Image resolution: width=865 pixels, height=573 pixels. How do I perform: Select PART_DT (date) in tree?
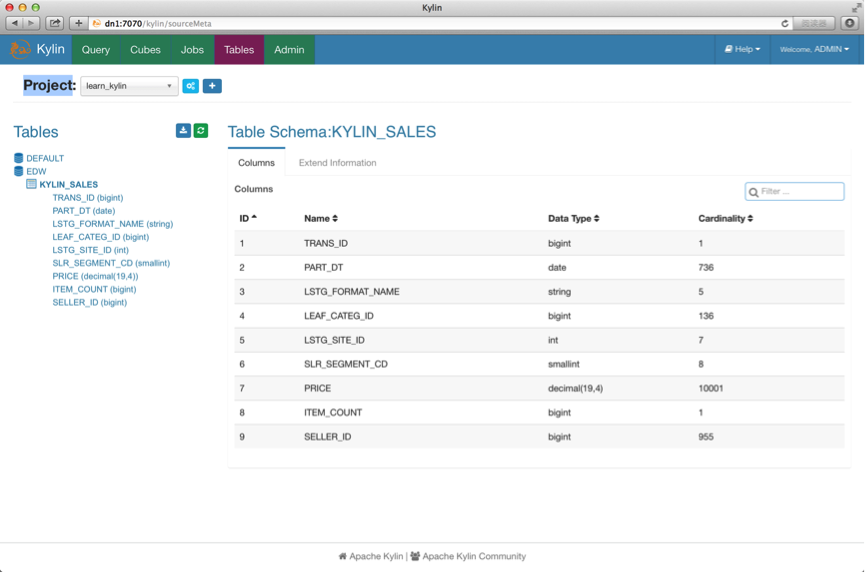[x=84, y=211]
